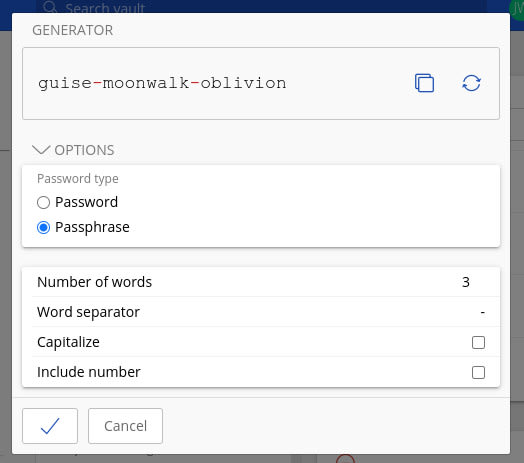
Task: Click the Capitalize row label
Action: click(68, 342)
